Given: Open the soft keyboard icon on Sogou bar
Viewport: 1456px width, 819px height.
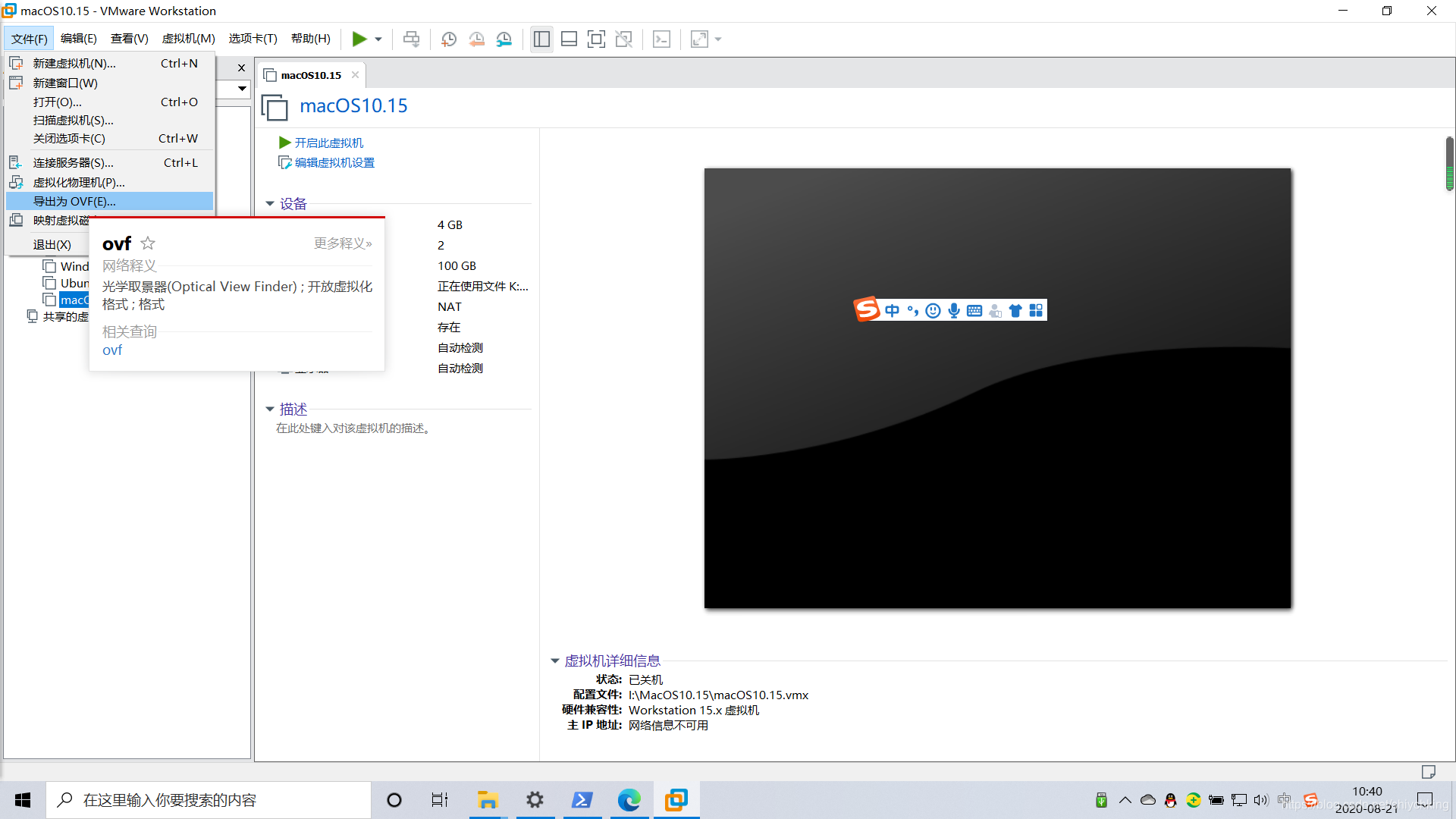Looking at the screenshot, I should (974, 311).
